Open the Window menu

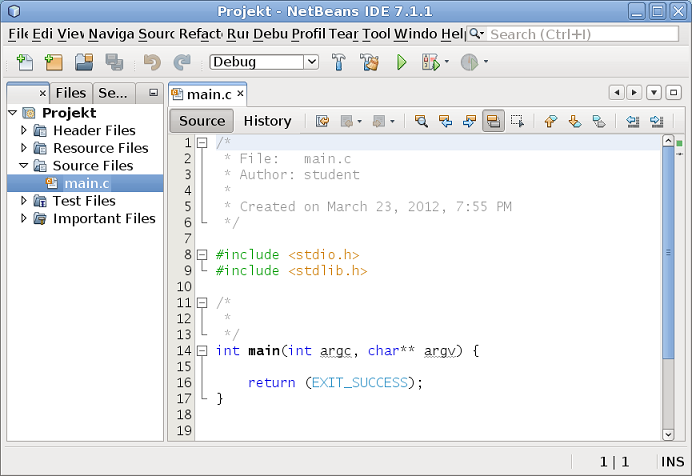pos(416,34)
